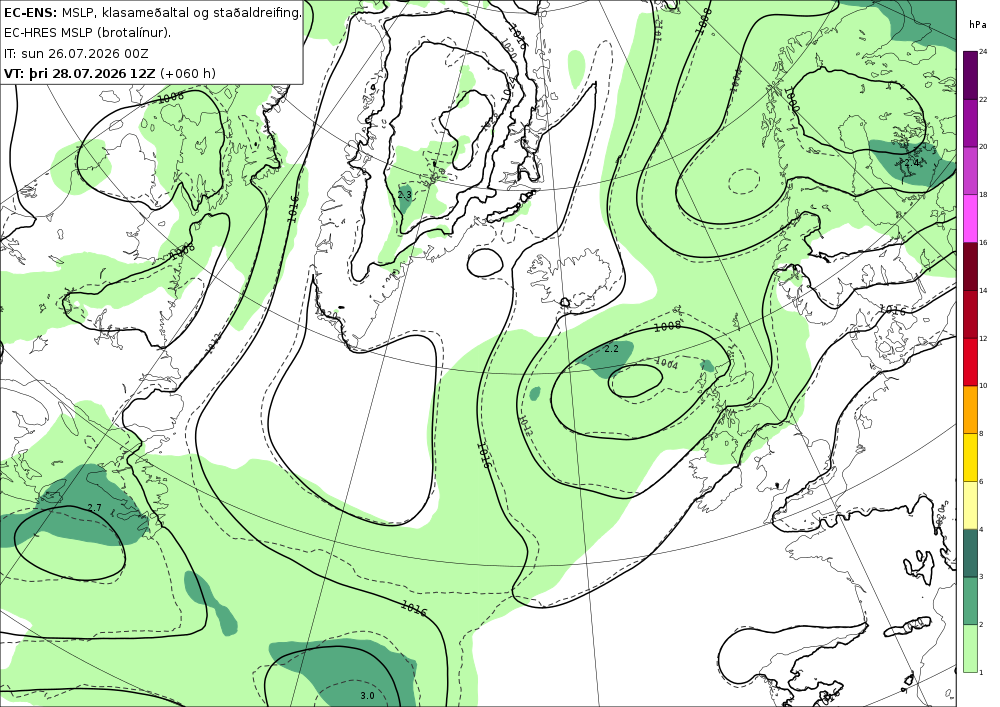
Task: Click the orchid 18–20 hPa legend segment
Action: (970, 170)
